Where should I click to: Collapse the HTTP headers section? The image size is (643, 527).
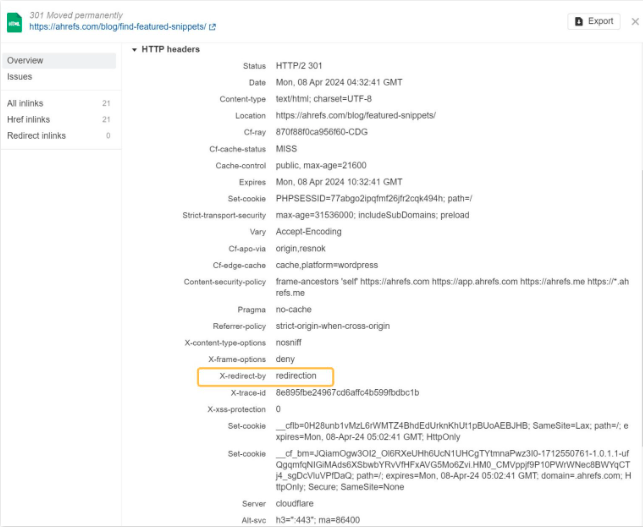(134, 50)
